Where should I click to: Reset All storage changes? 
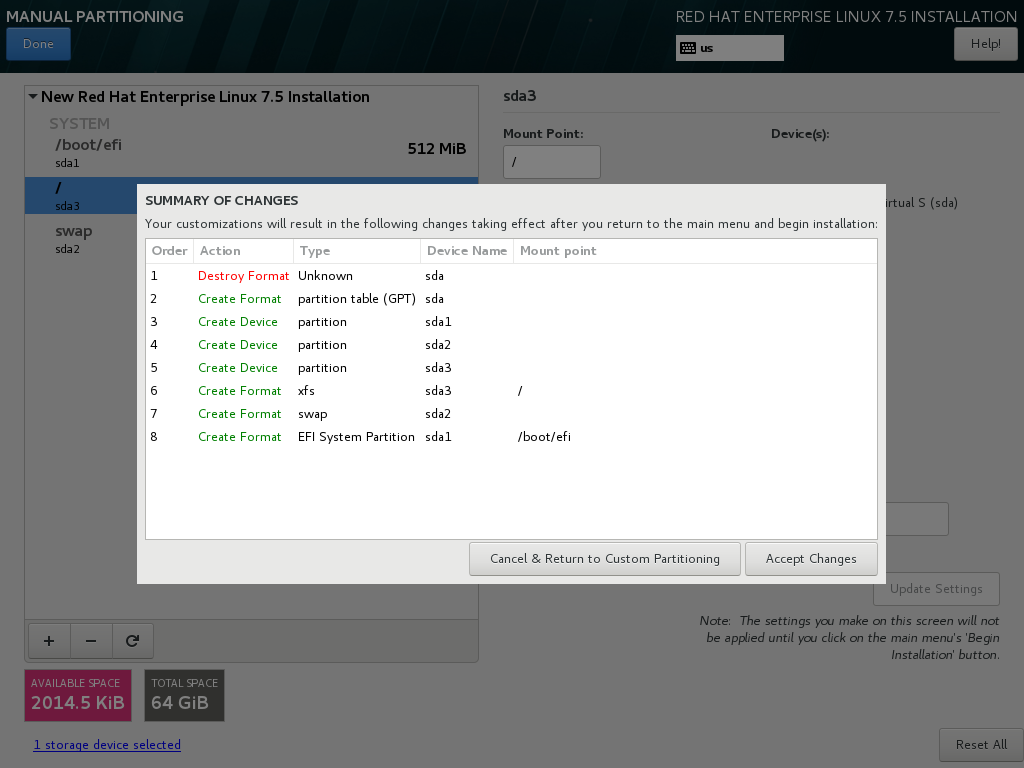pyautogui.click(x=980, y=744)
